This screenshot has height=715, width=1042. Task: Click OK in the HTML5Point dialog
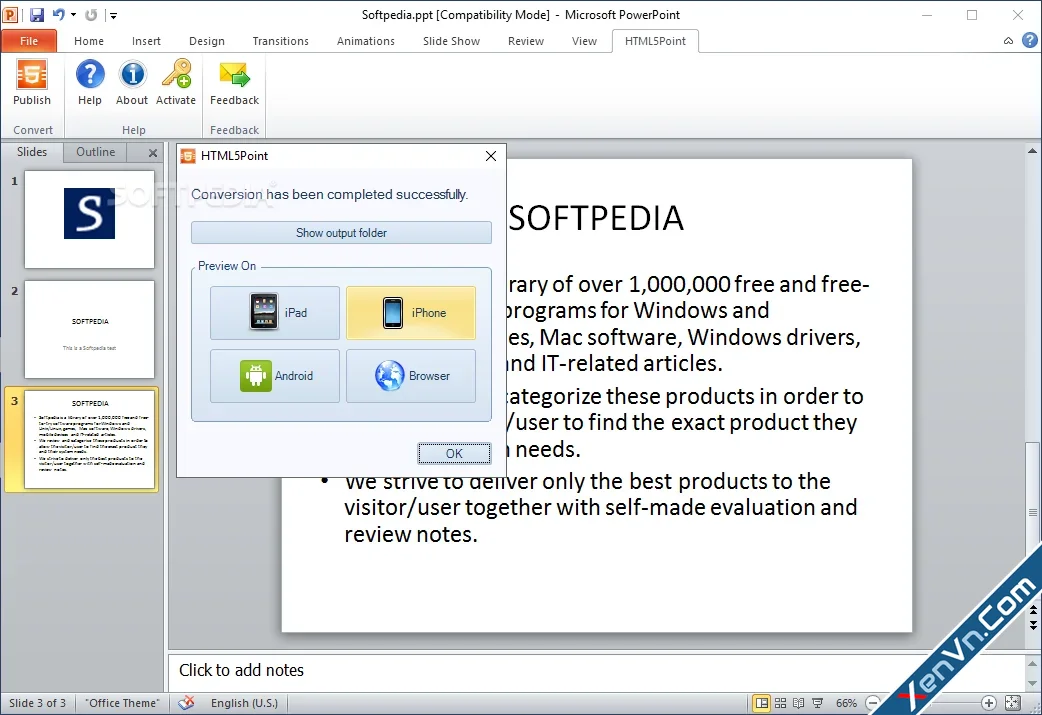coord(454,453)
